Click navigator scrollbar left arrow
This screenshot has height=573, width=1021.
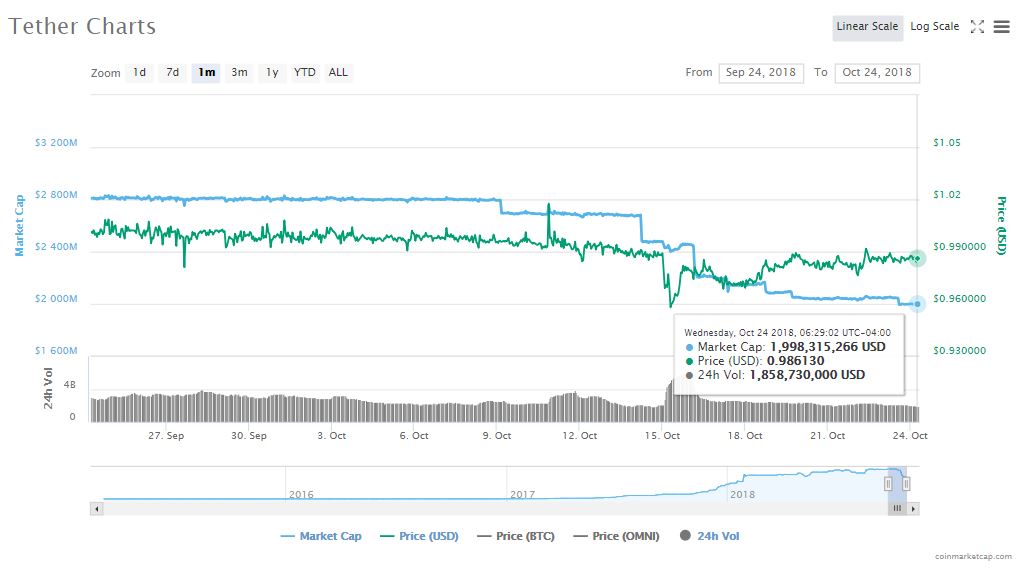97,509
